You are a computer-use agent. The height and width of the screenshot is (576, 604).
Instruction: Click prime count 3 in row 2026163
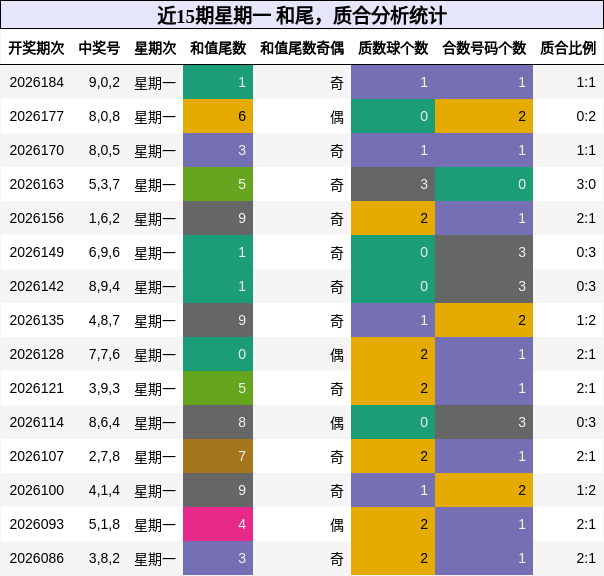(393, 184)
